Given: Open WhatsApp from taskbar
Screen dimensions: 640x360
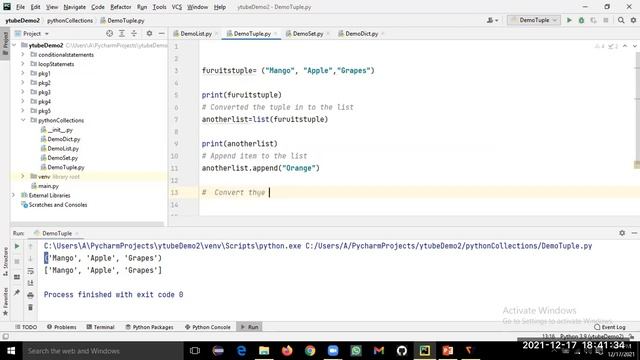Looking at the screenshot, I should pyautogui.click(x=356, y=351).
